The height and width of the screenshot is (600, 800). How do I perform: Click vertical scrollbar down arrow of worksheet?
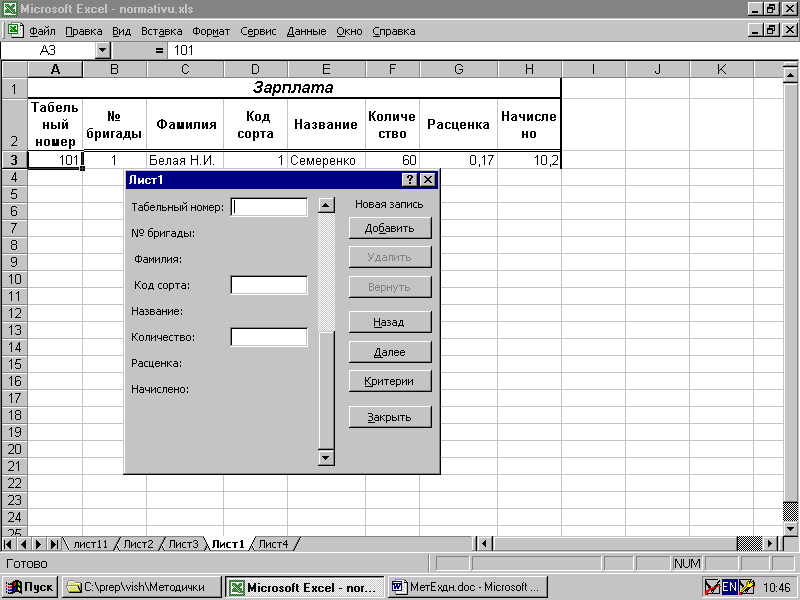pos(790,528)
